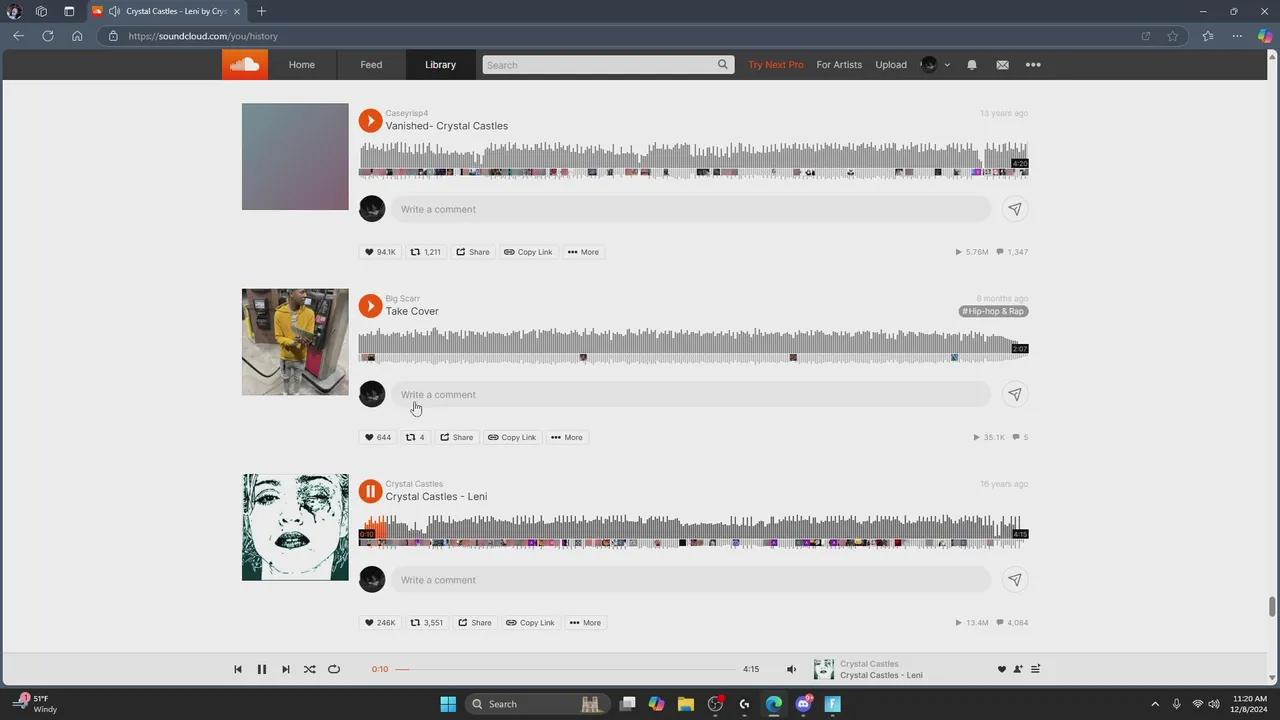Click the #Hip-hop & Rap tag
1280x720 pixels.
coord(994,311)
